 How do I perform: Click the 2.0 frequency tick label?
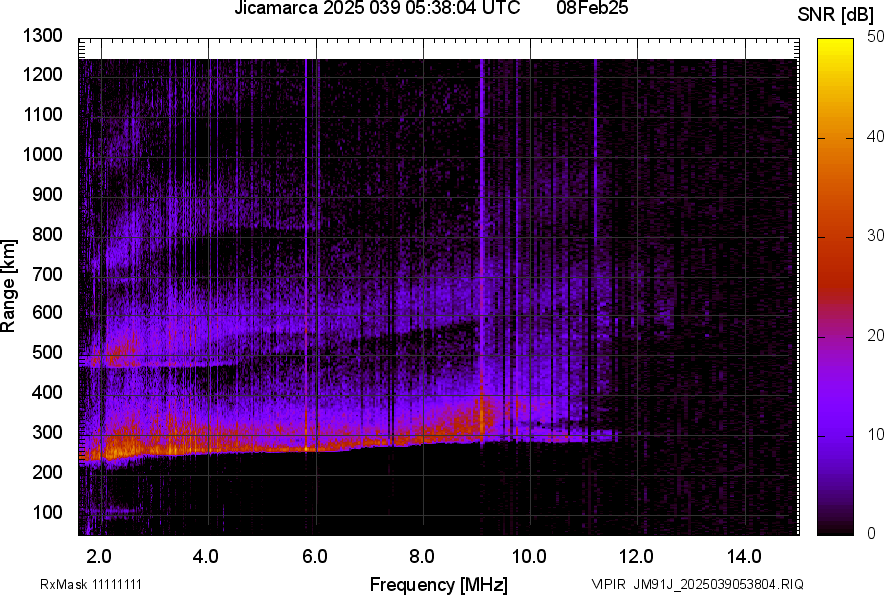[98, 556]
